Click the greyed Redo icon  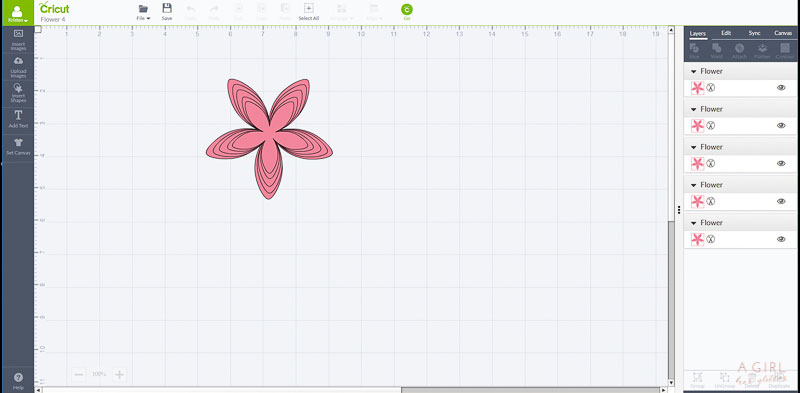coord(214,12)
